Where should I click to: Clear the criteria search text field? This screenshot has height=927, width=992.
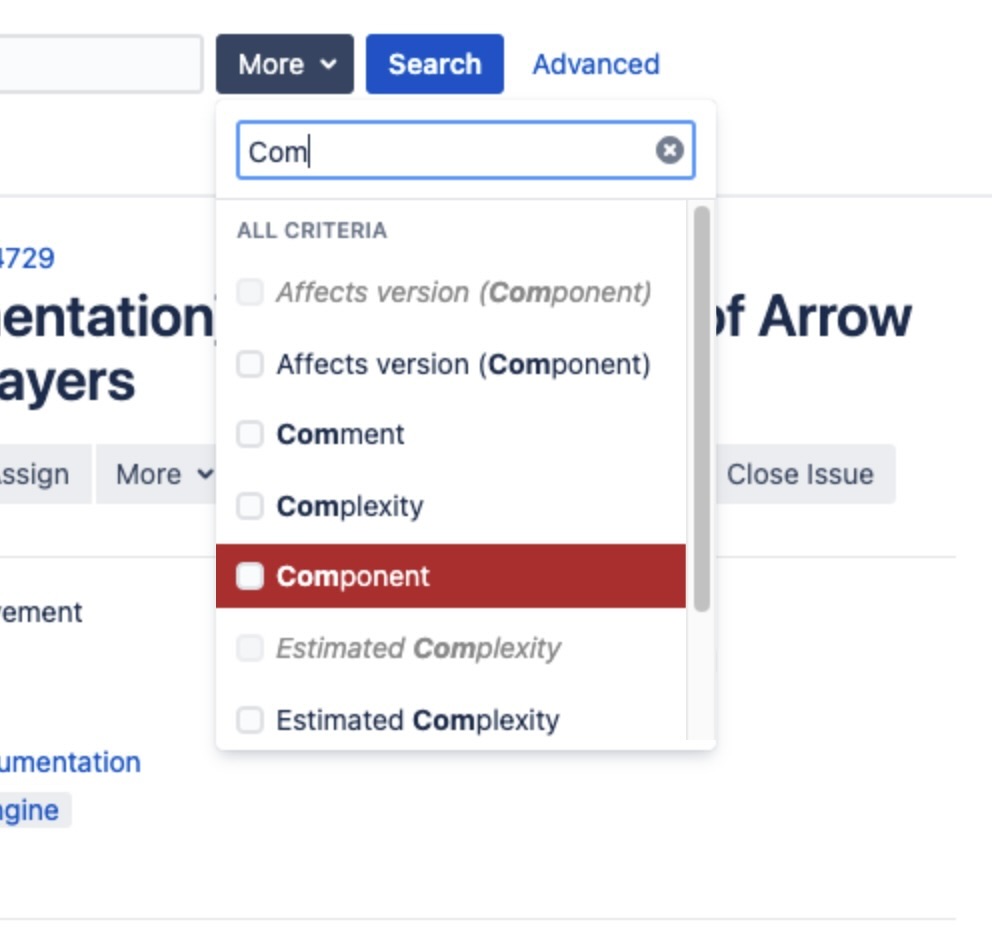(669, 150)
